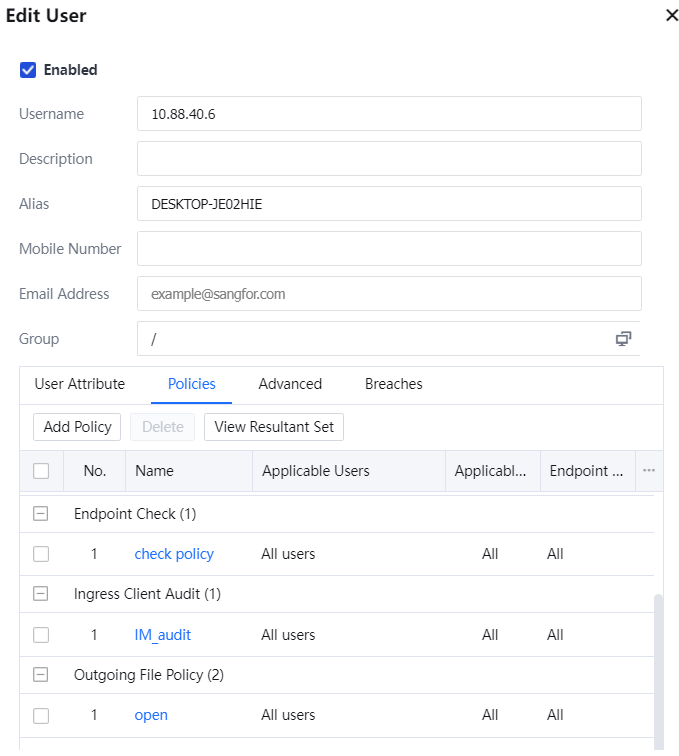Screen dimensions: 679x756
Task: Open the Advanced tab
Action: (290, 384)
